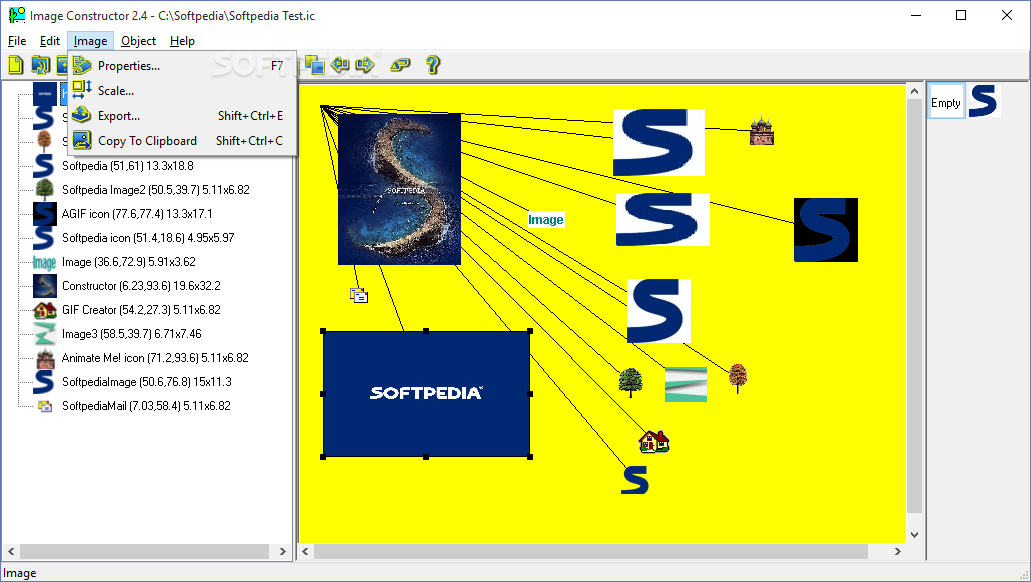Click the overlapping squares toolbar icon
This screenshot has width=1031, height=582.
(315, 64)
